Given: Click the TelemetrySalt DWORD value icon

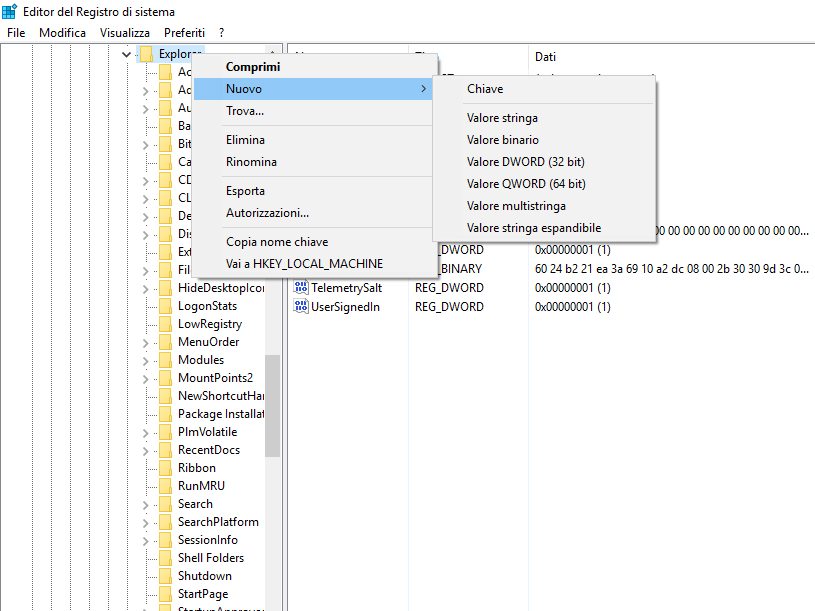Looking at the screenshot, I should tap(301, 288).
